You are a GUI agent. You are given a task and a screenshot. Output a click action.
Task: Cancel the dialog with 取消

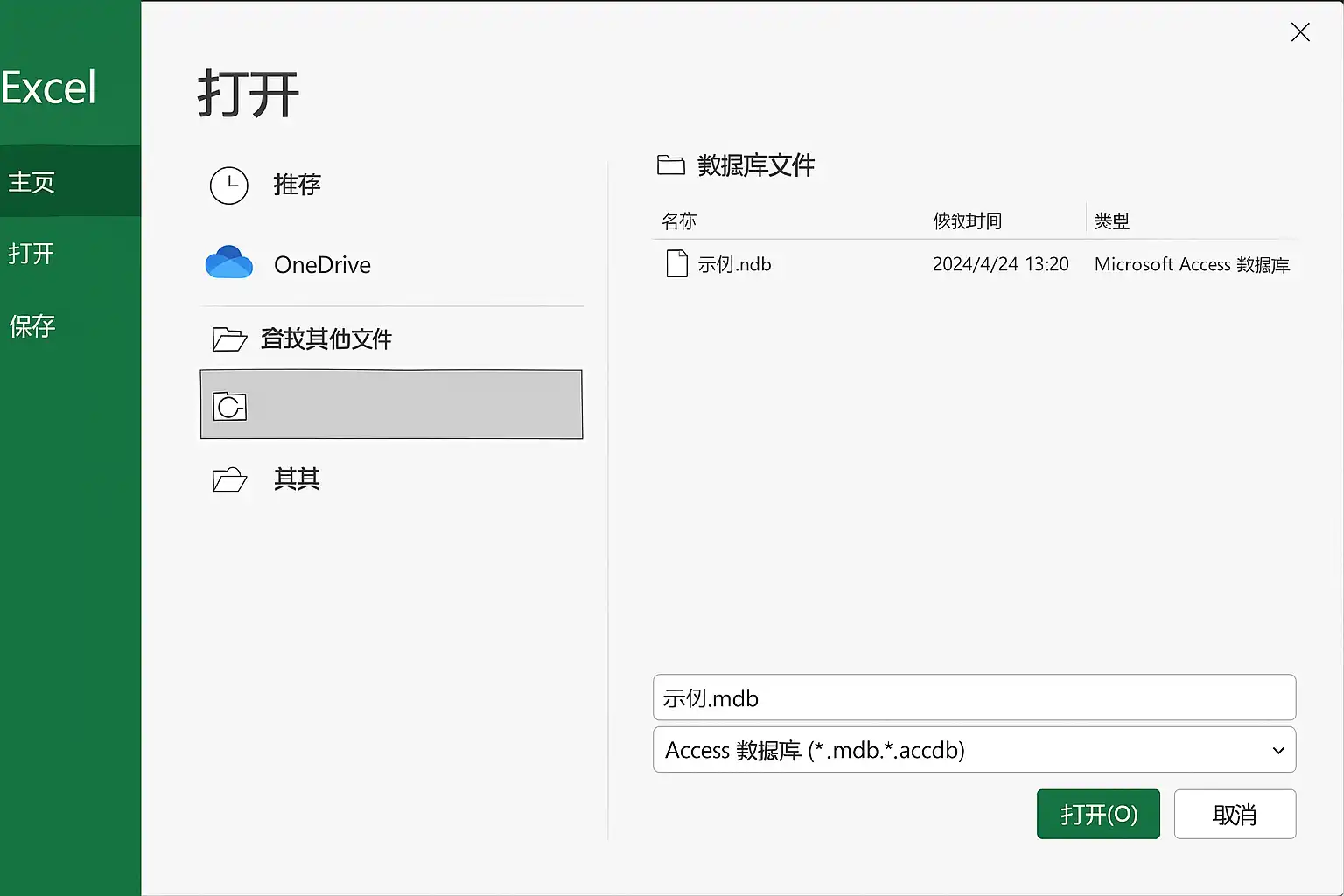pyautogui.click(x=1235, y=814)
